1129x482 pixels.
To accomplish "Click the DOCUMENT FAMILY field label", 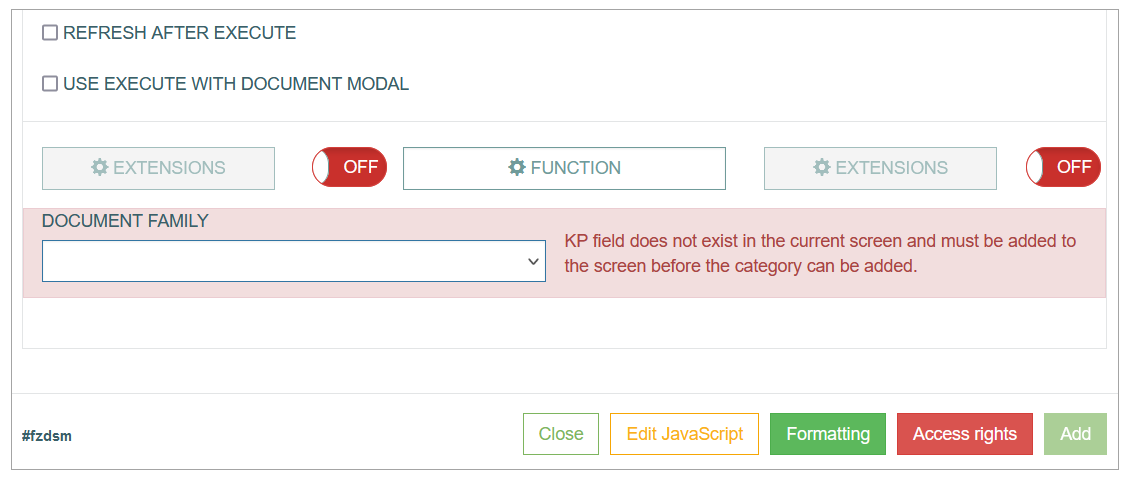I will [x=125, y=221].
